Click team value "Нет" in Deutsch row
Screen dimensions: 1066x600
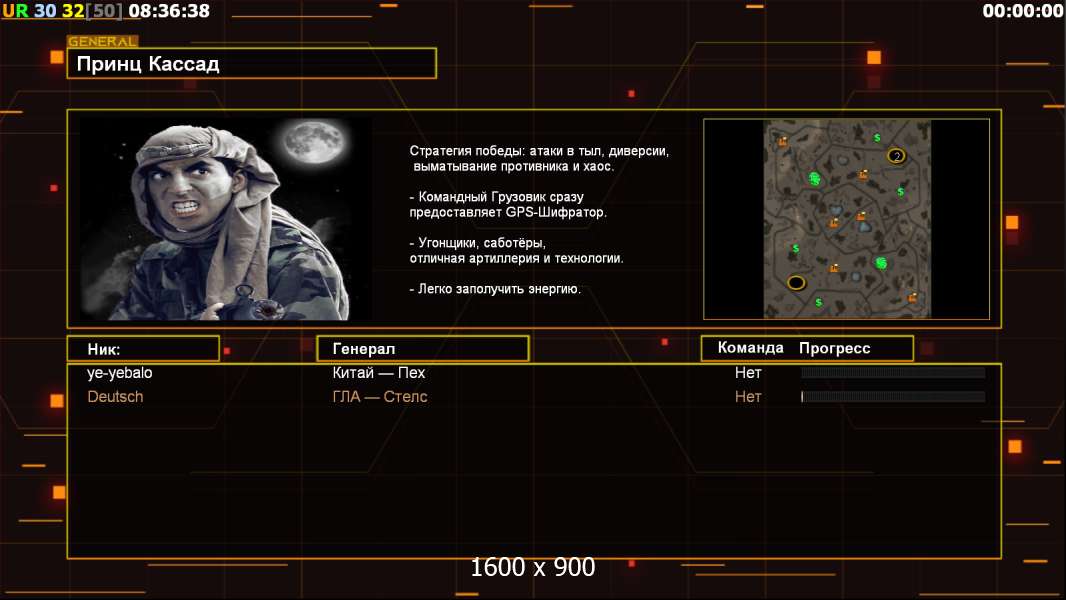point(748,396)
